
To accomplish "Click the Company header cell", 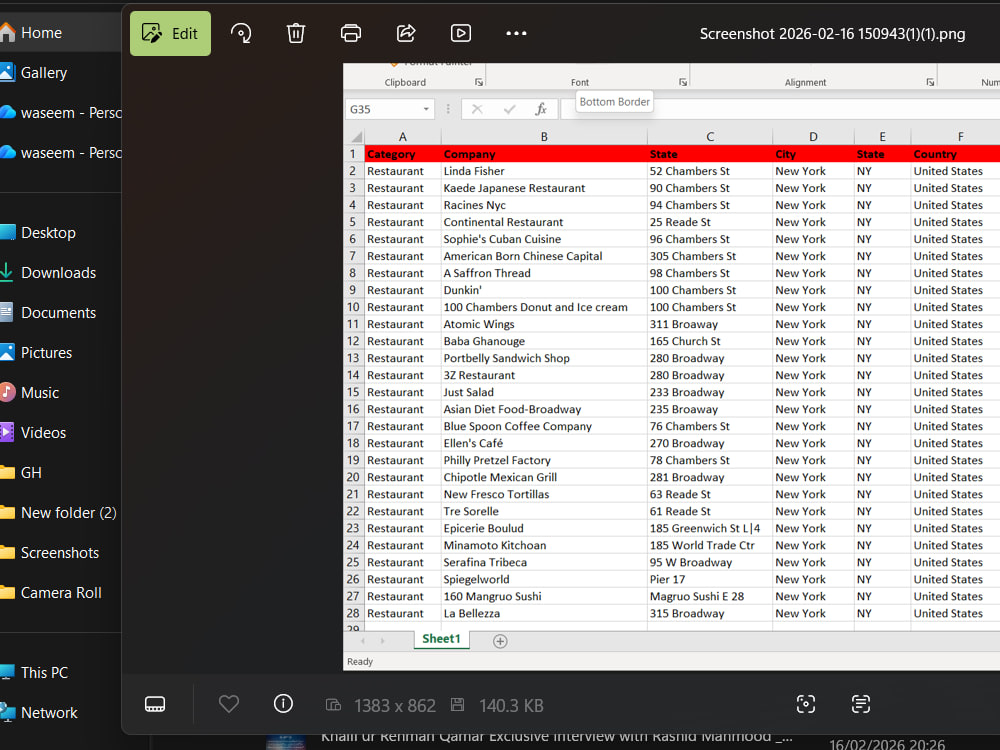I will point(544,154).
